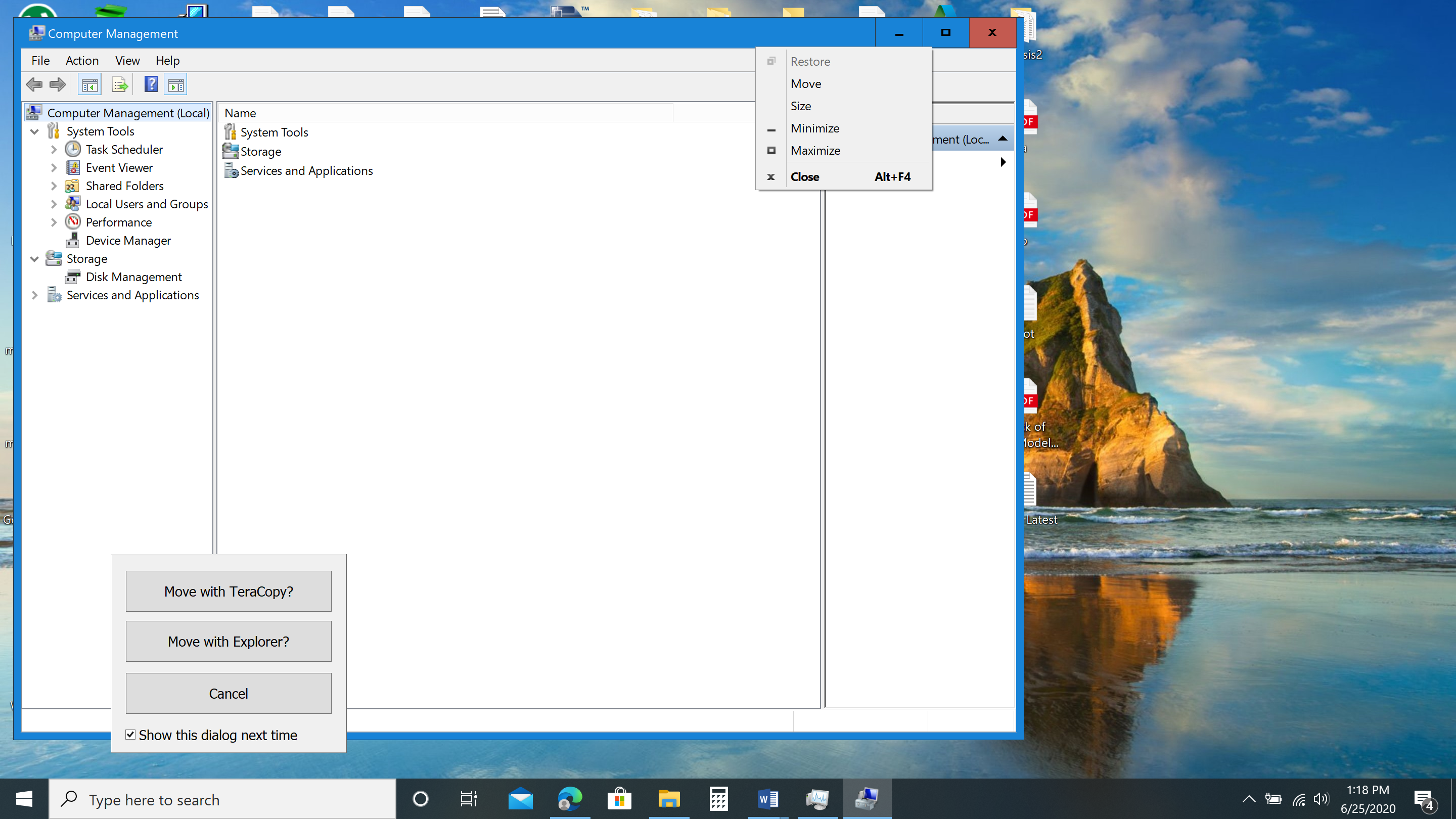1456x819 pixels.
Task: Select Local Users and Groups node
Action: (x=147, y=203)
